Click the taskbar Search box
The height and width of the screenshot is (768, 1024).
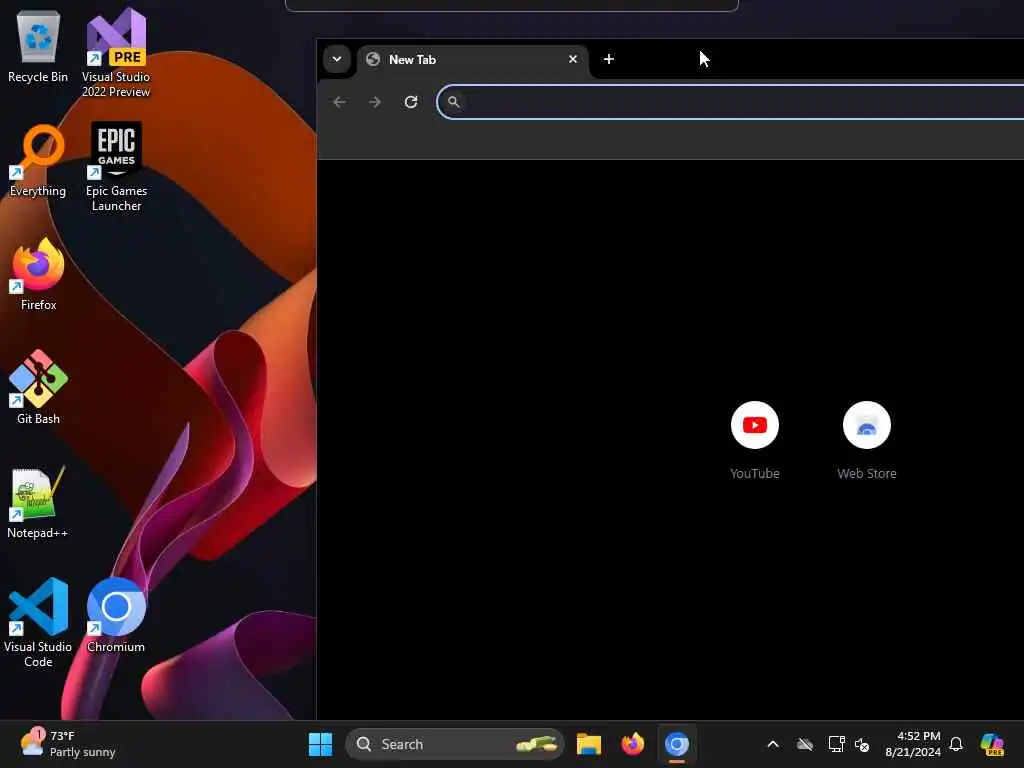(455, 744)
